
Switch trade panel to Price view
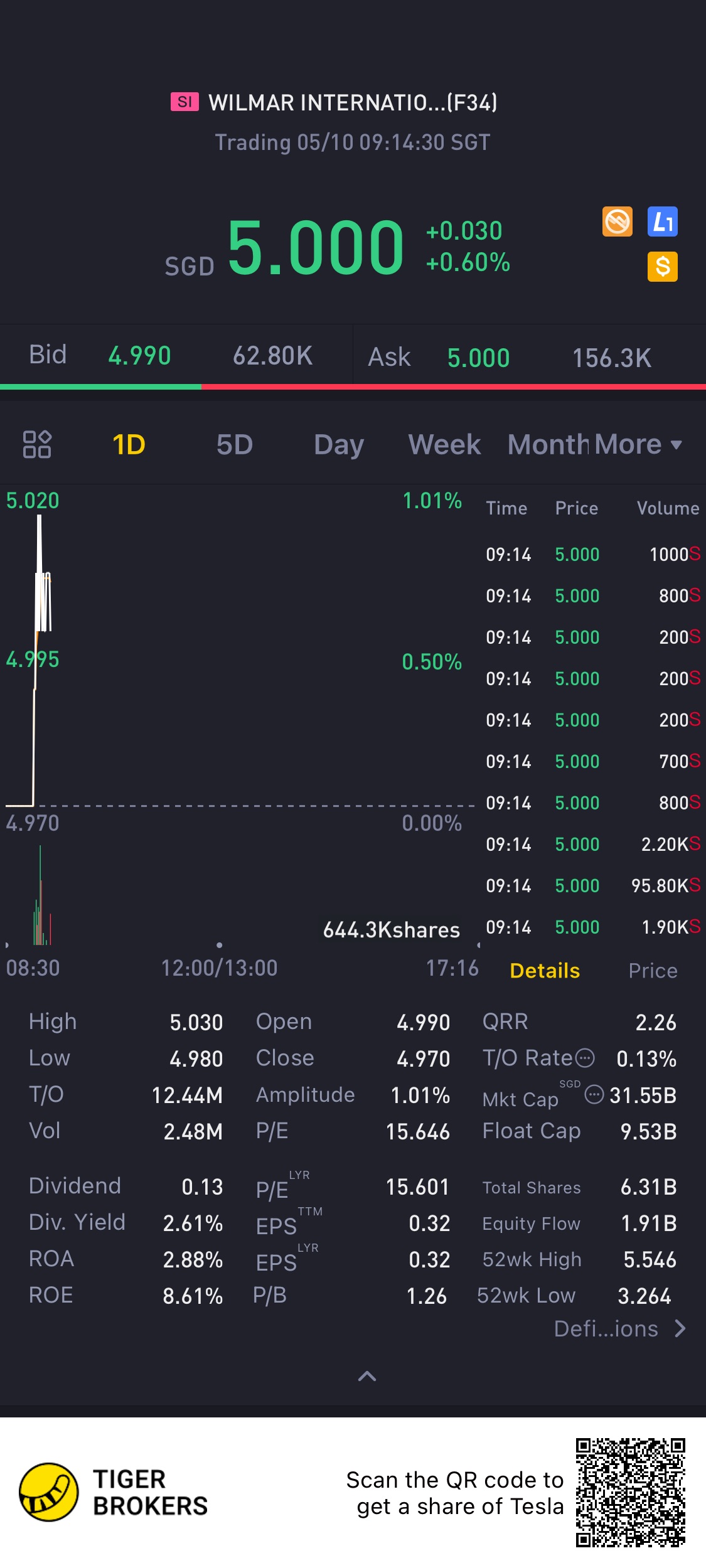653,971
